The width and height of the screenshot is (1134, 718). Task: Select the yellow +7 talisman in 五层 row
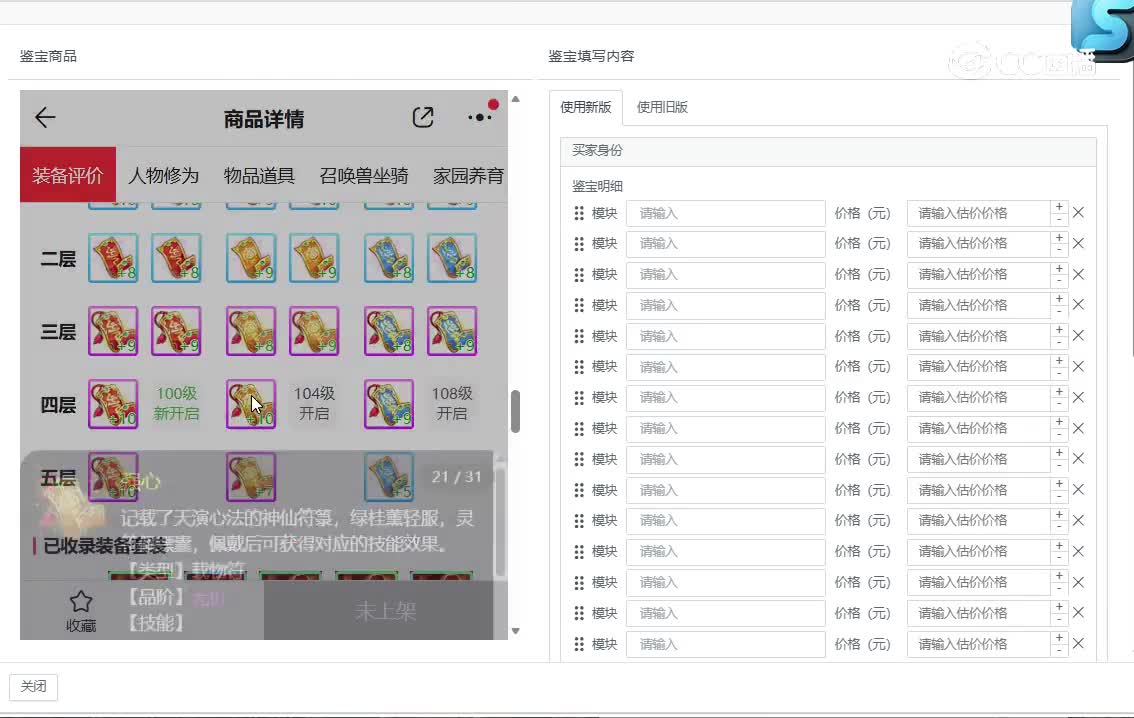[x=251, y=476]
